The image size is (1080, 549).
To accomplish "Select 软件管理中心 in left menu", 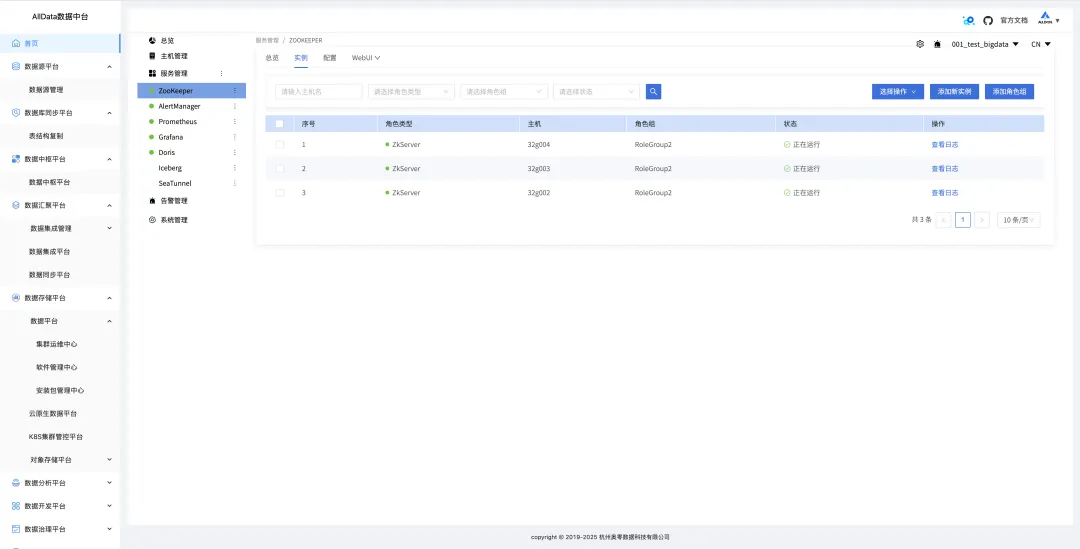I will click(x=56, y=367).
